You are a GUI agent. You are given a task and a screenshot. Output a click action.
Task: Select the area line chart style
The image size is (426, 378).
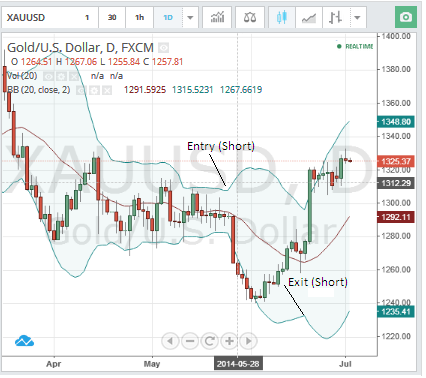tap(309, 17)
